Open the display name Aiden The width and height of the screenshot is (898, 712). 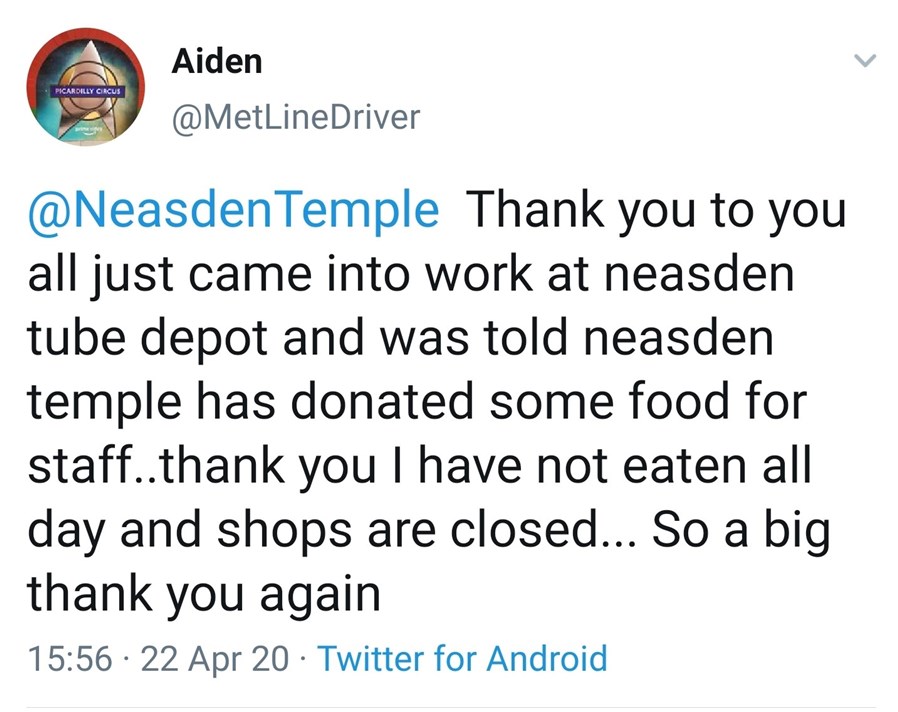(216, 61)
